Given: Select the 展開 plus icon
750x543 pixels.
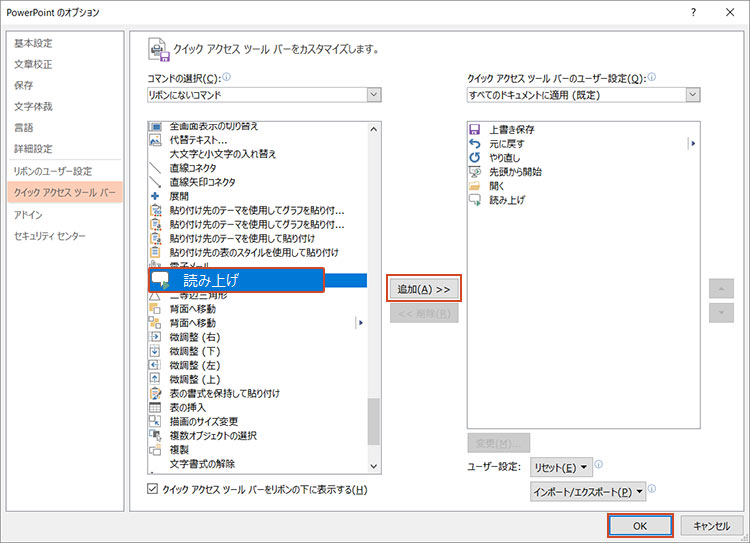Looking at the screenshot, I should [155, 196].
